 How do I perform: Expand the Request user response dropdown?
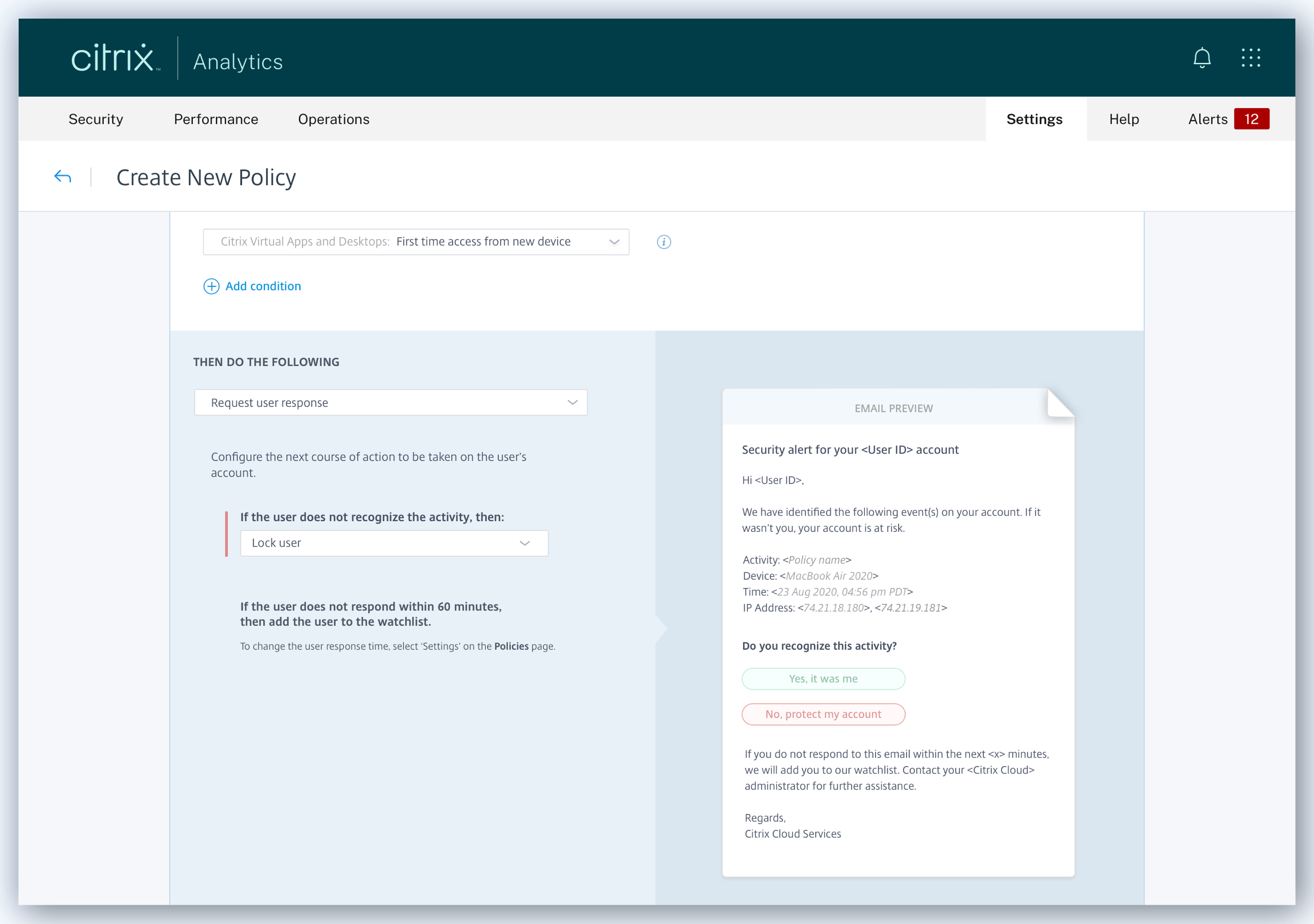tap(391, 403)
